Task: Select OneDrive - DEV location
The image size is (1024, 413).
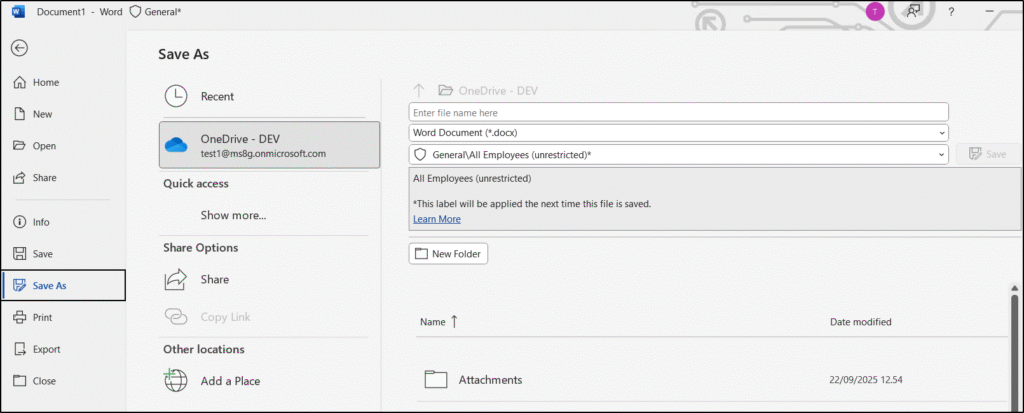Action: coord(269,145)
